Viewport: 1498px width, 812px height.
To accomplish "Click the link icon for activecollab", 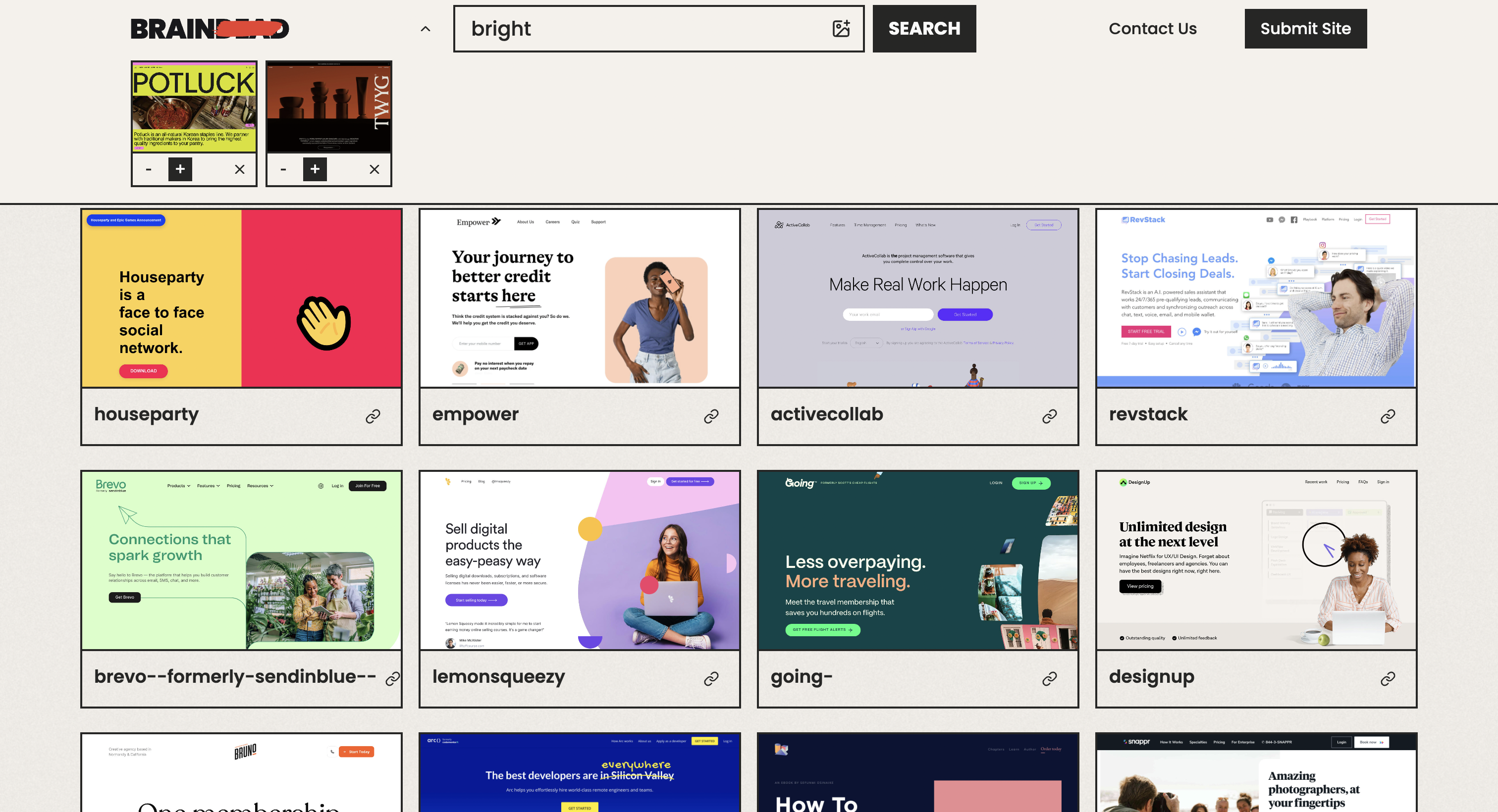I will [x=1049, y=416].
